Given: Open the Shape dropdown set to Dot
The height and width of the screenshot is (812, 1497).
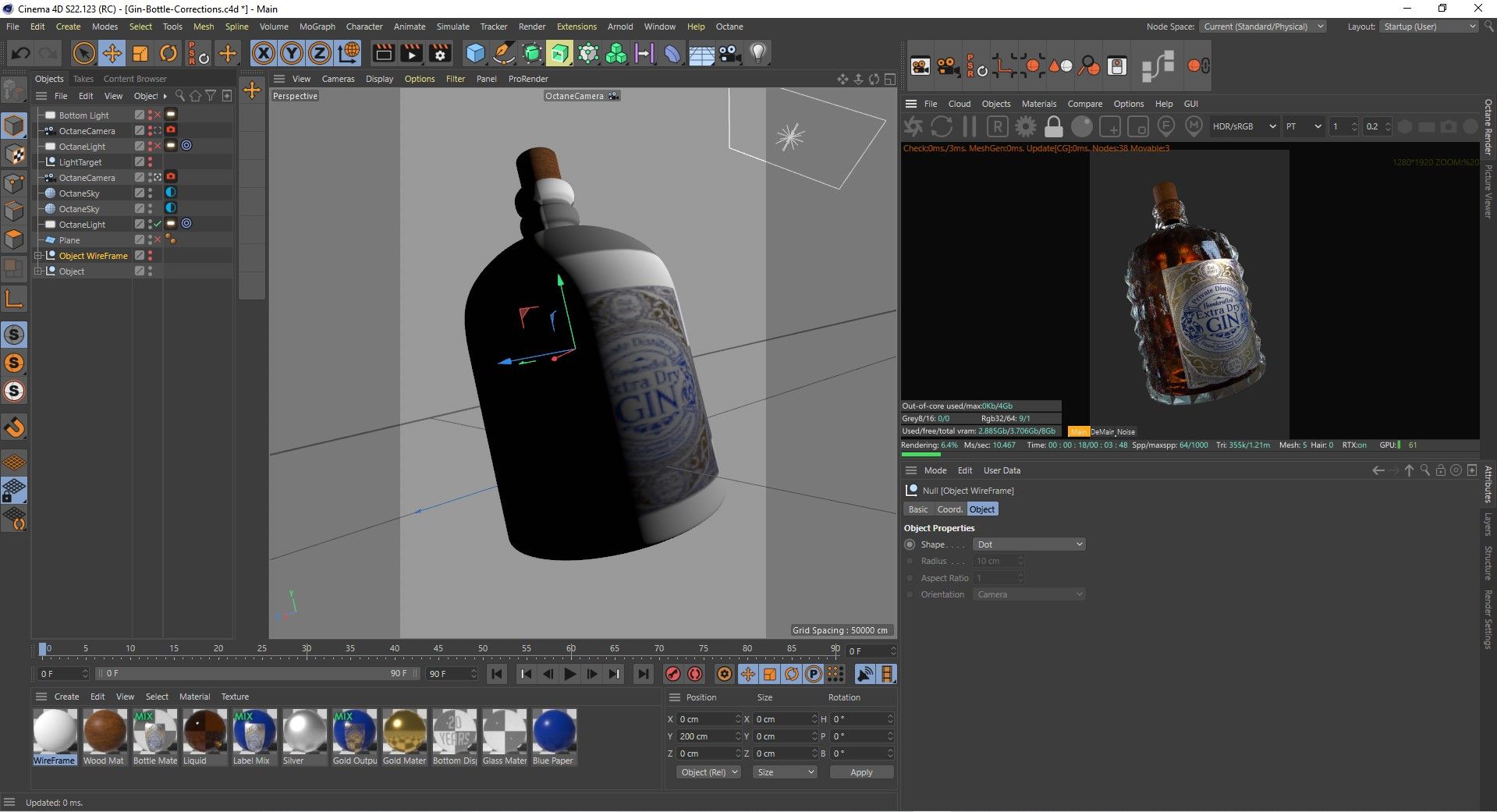Looking at the screenshot, I should (1029, 544).
